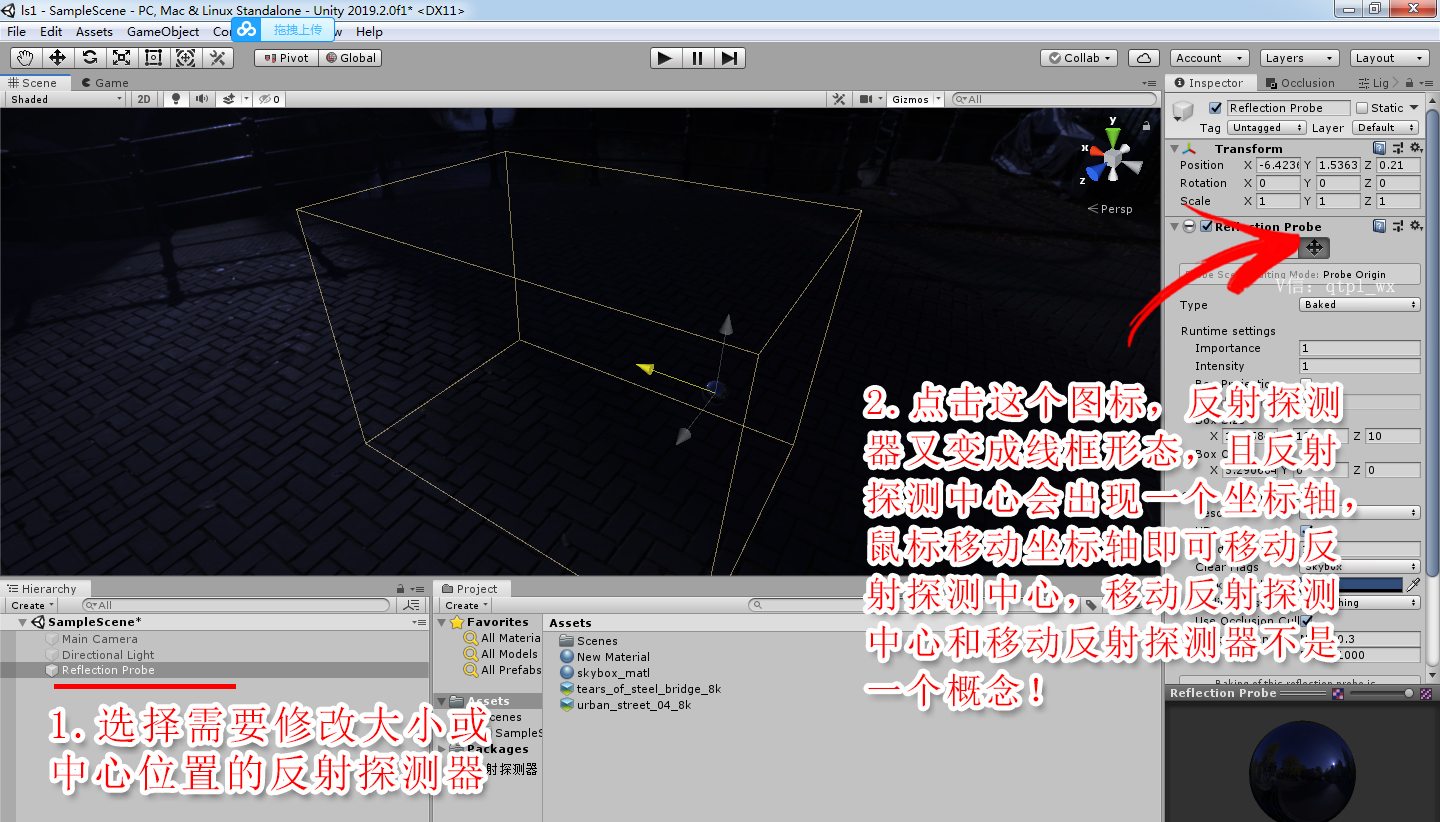
Task: Open the custom editor tools
Action: click(x=217, y=58)
